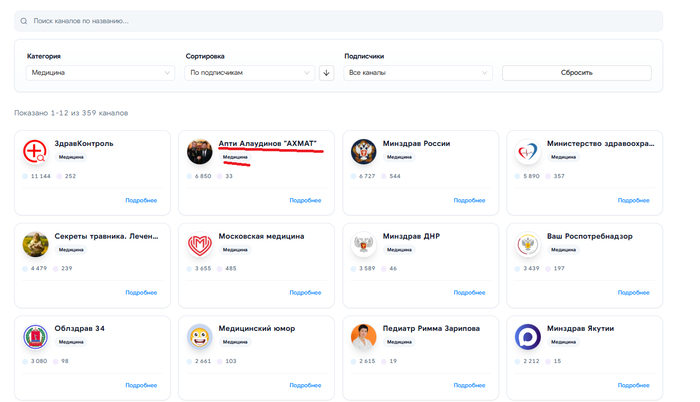Open Подробнее link for Минздрав России
The width and height of the screenshot is (700, 402).
[469, 201]
